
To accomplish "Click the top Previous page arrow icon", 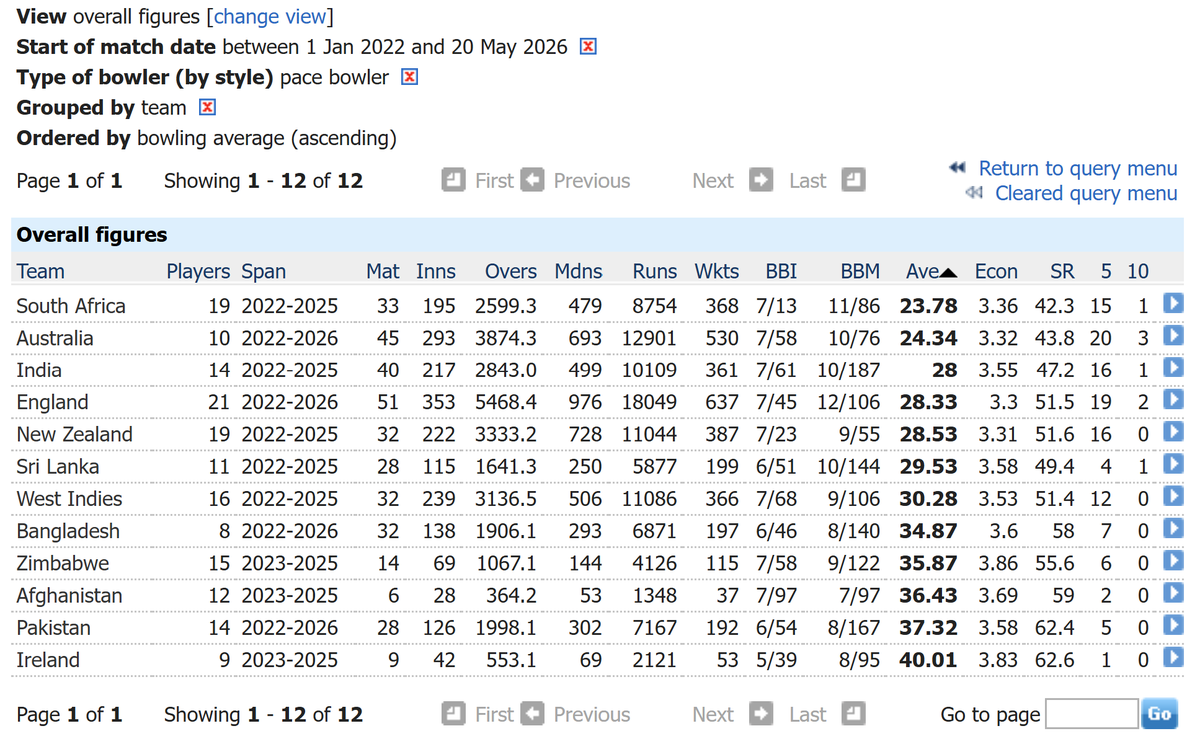I will (x=533, y=180).
